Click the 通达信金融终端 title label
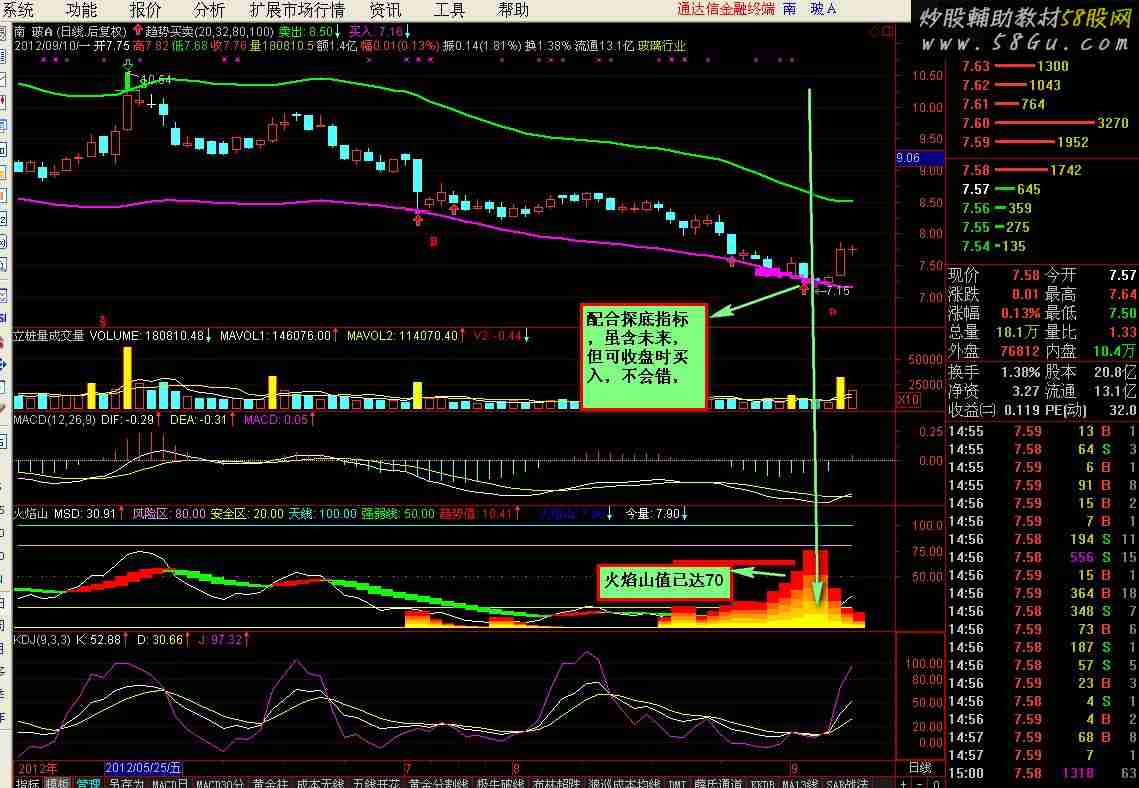 tap(726, 9)
